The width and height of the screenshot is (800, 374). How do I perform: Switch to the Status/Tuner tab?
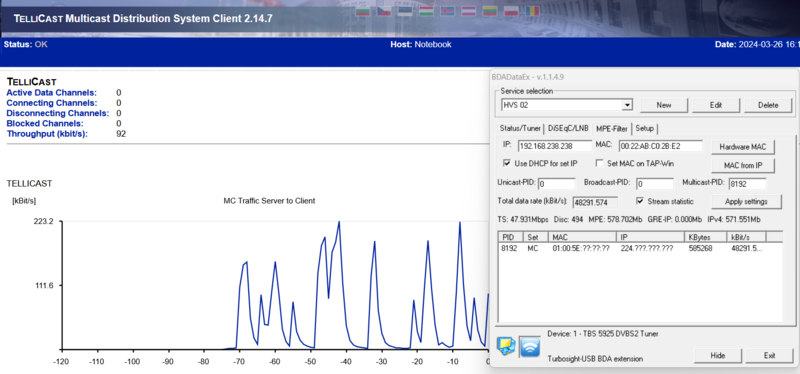point(520,128)
